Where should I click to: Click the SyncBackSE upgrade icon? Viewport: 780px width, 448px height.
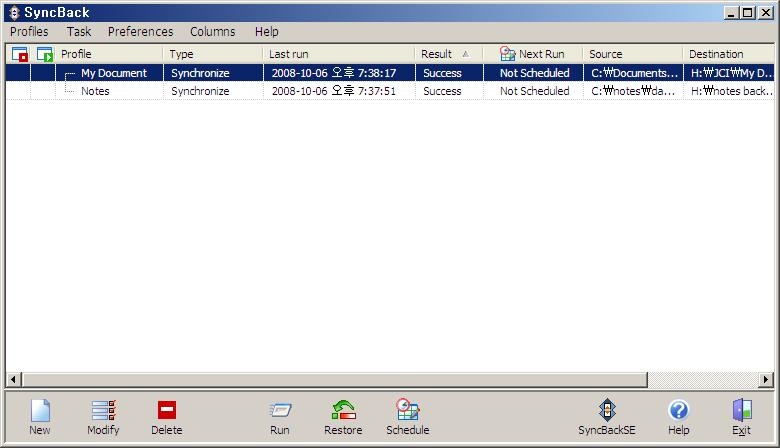point(607,410)
